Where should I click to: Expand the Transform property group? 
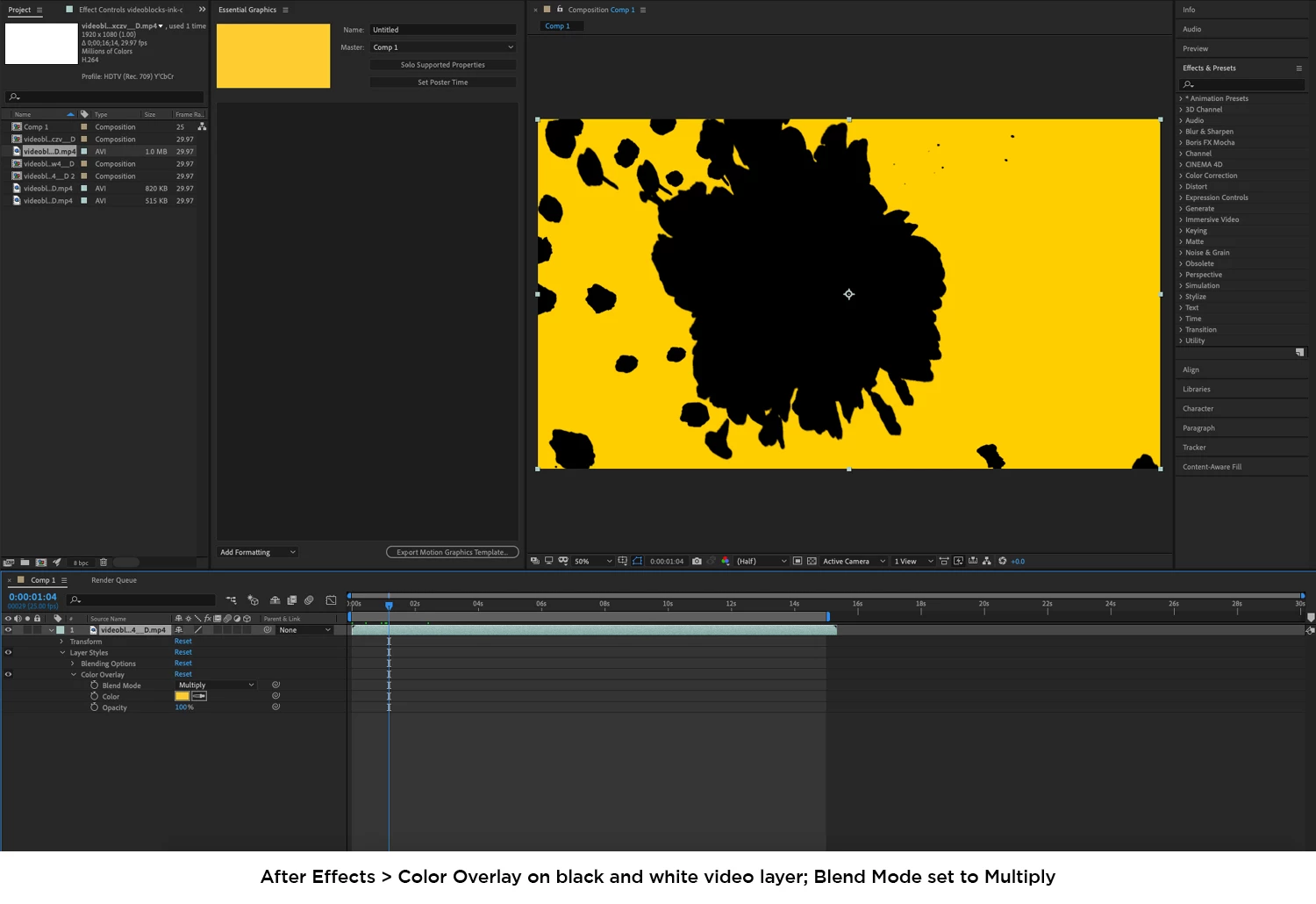[61, 642]
